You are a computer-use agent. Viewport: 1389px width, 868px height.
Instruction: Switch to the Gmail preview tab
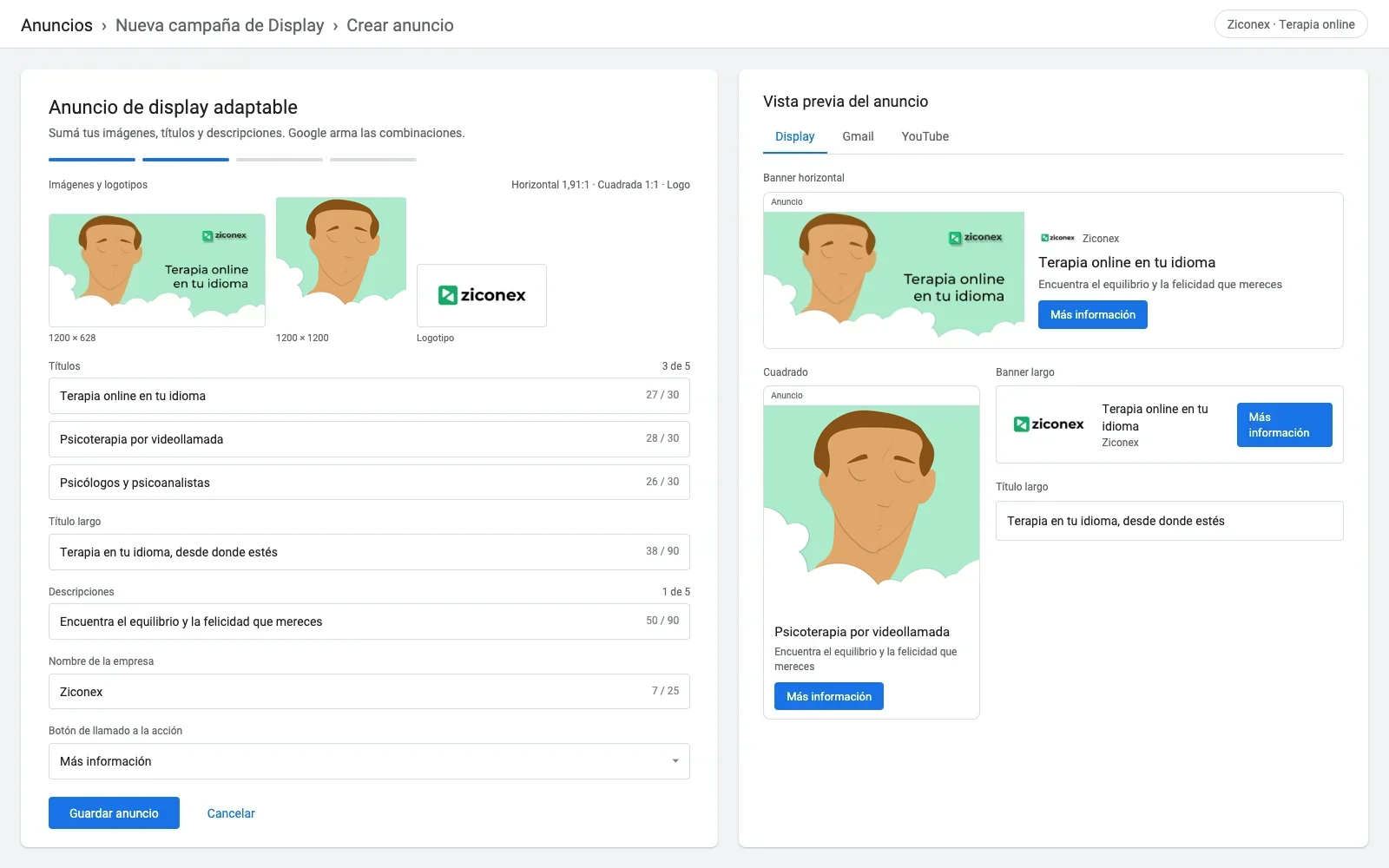[x=858, y=136]
